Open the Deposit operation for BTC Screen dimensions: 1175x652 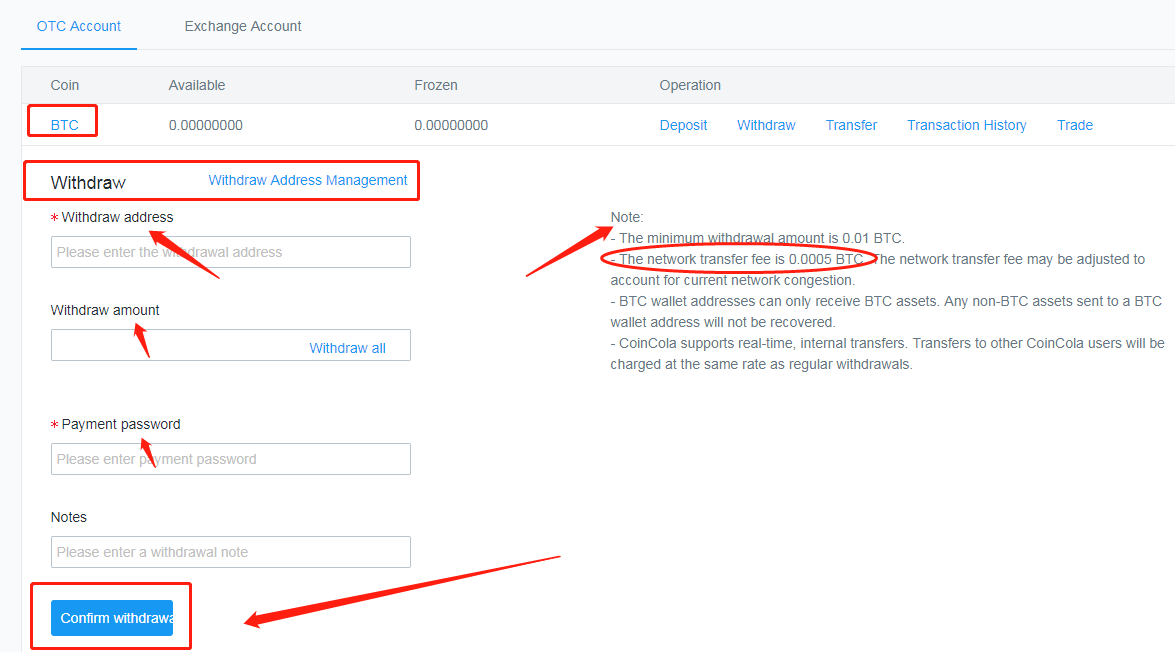683,125
